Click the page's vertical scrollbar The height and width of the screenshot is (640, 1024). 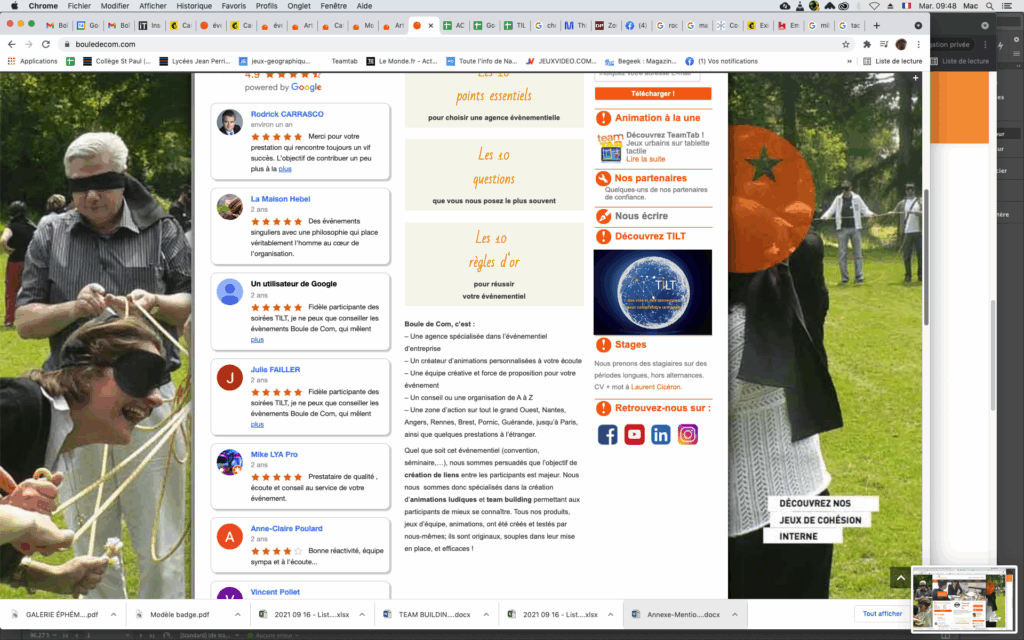coord(925,258)
